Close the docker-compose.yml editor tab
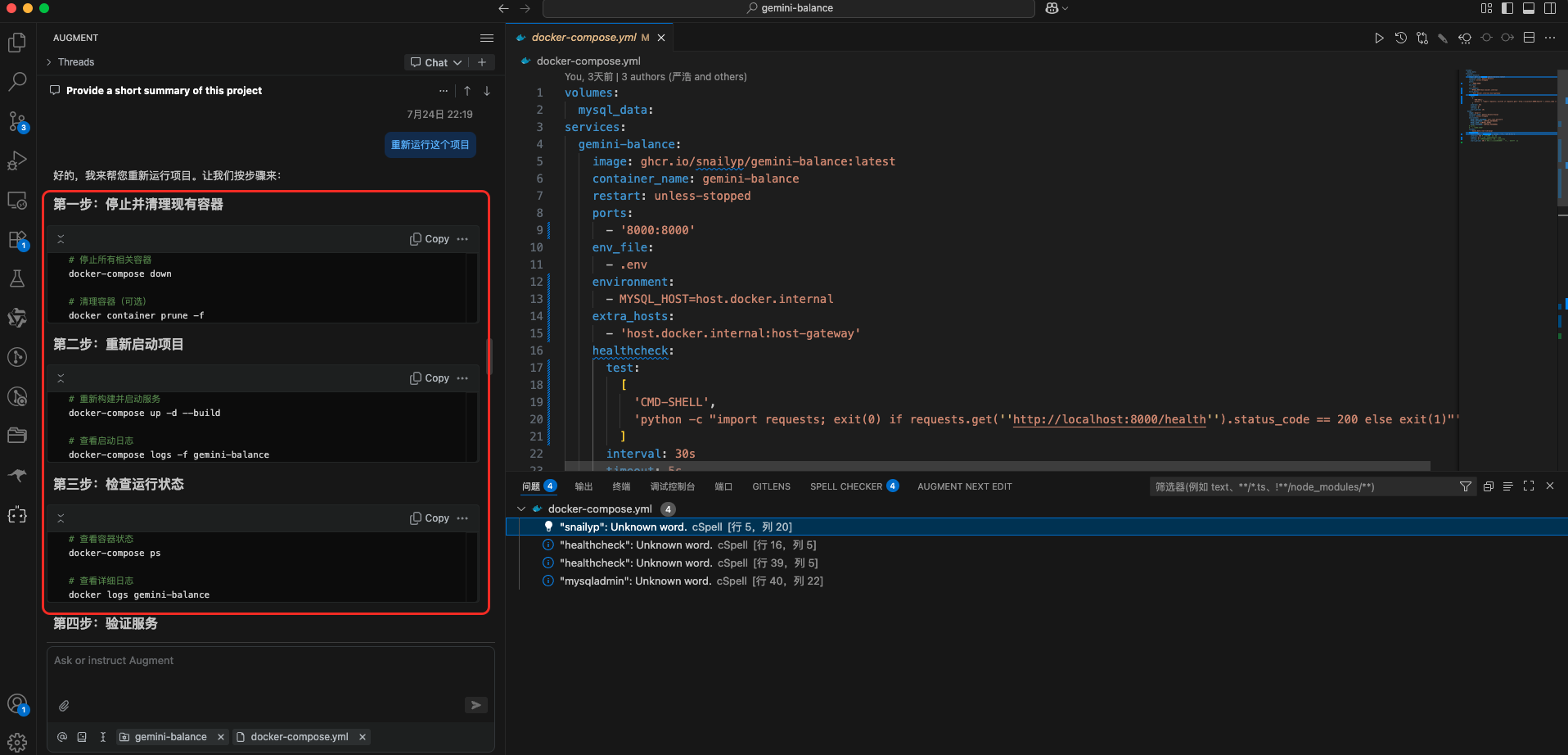 click(x=661, y=38)
